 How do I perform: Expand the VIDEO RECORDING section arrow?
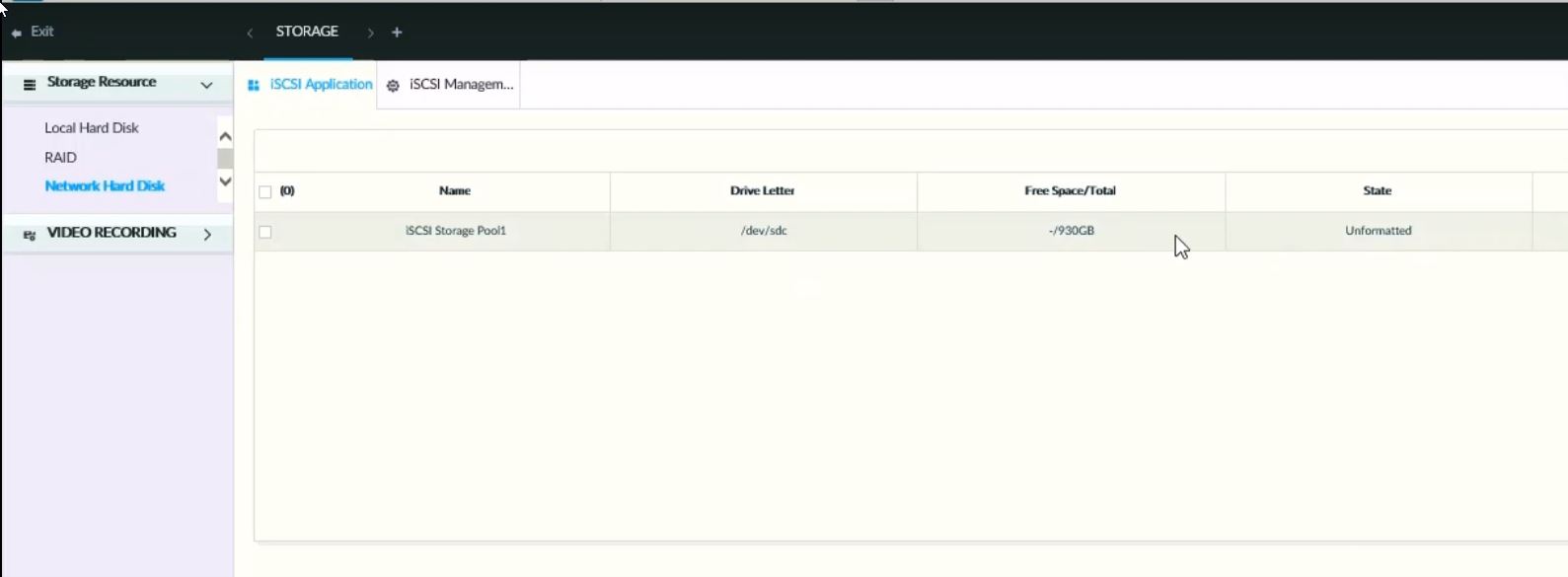tap(207, 234)
